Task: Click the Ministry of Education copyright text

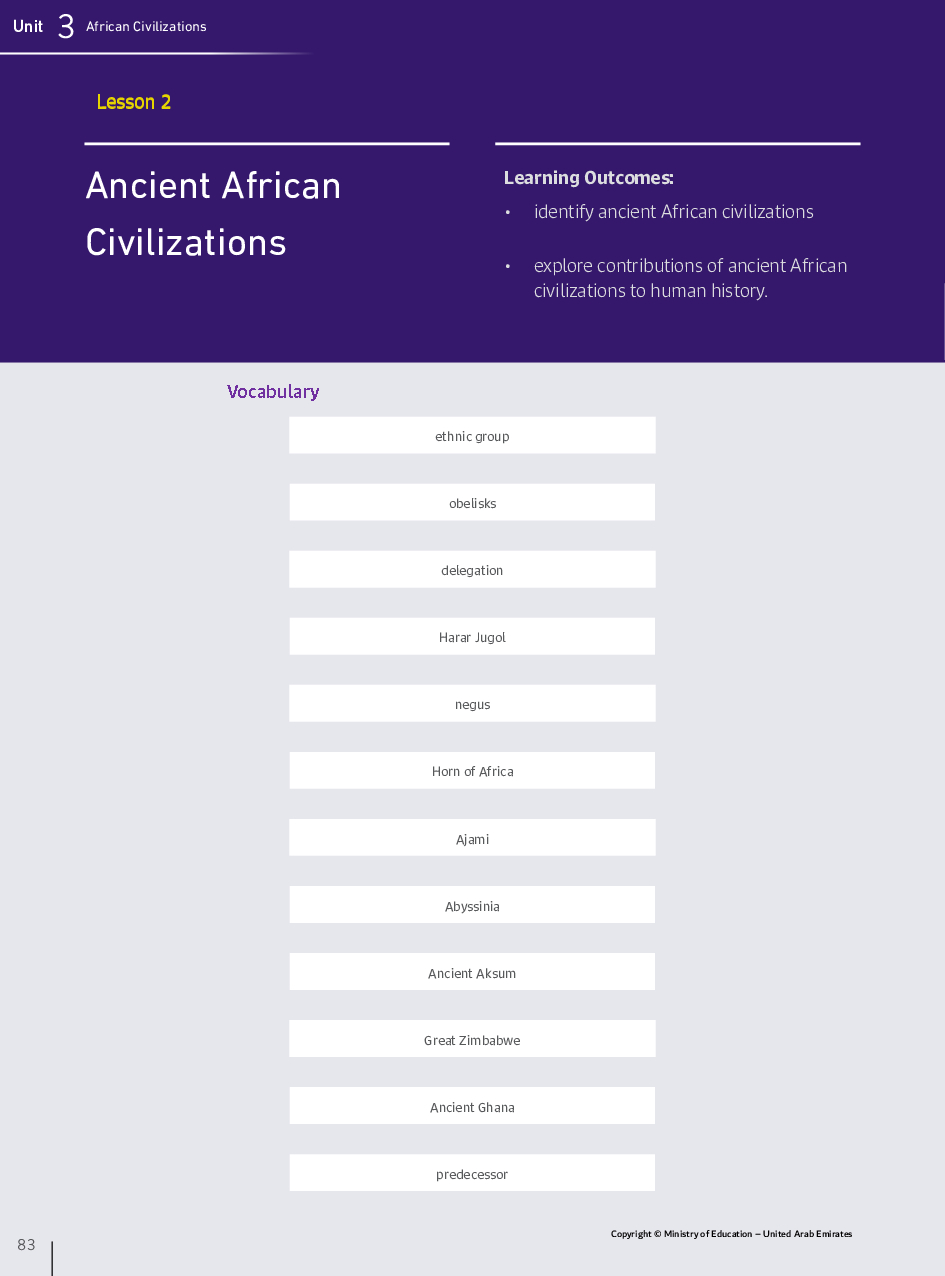Action: coord(731,1234)
